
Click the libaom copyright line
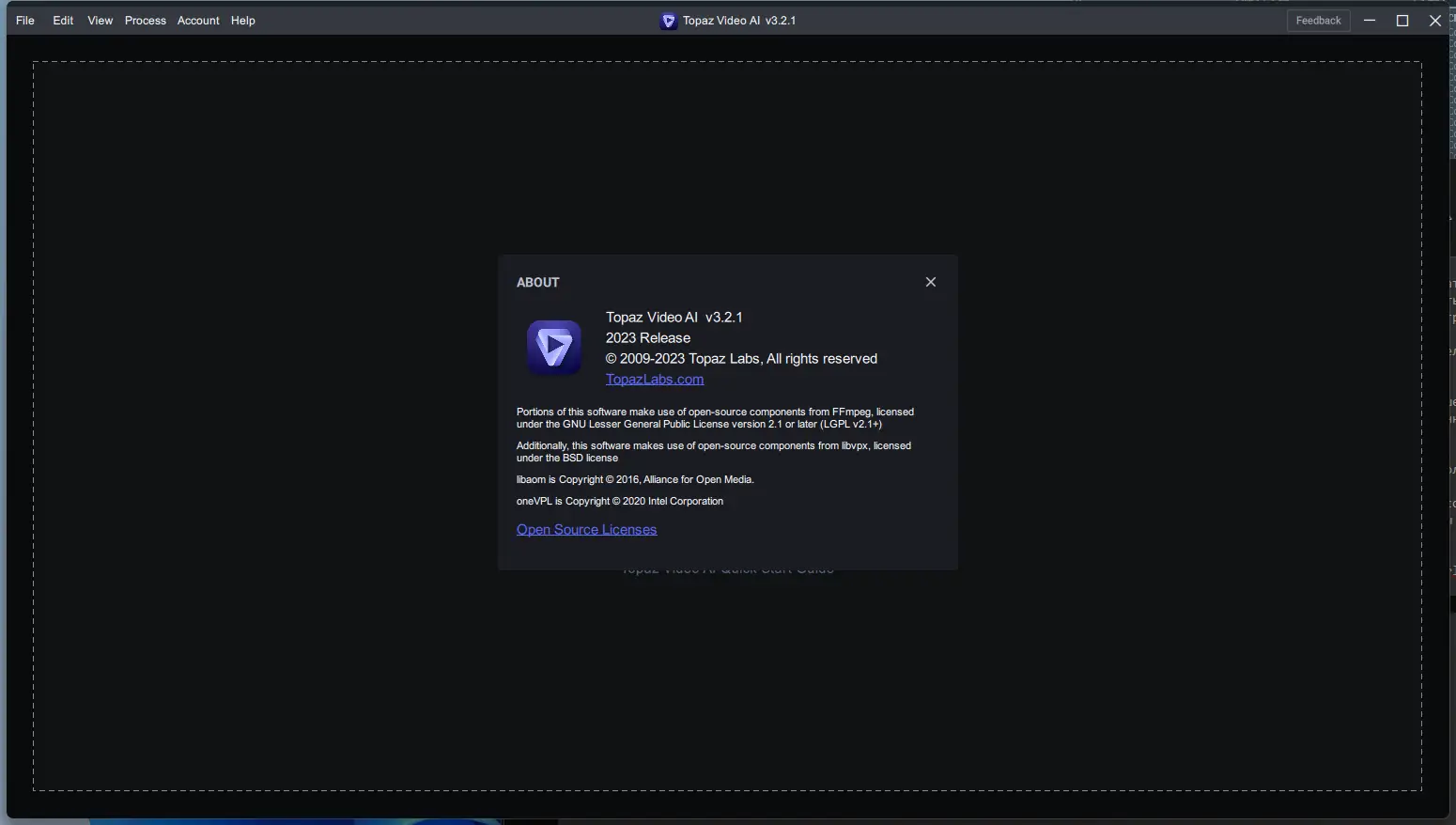635,480
